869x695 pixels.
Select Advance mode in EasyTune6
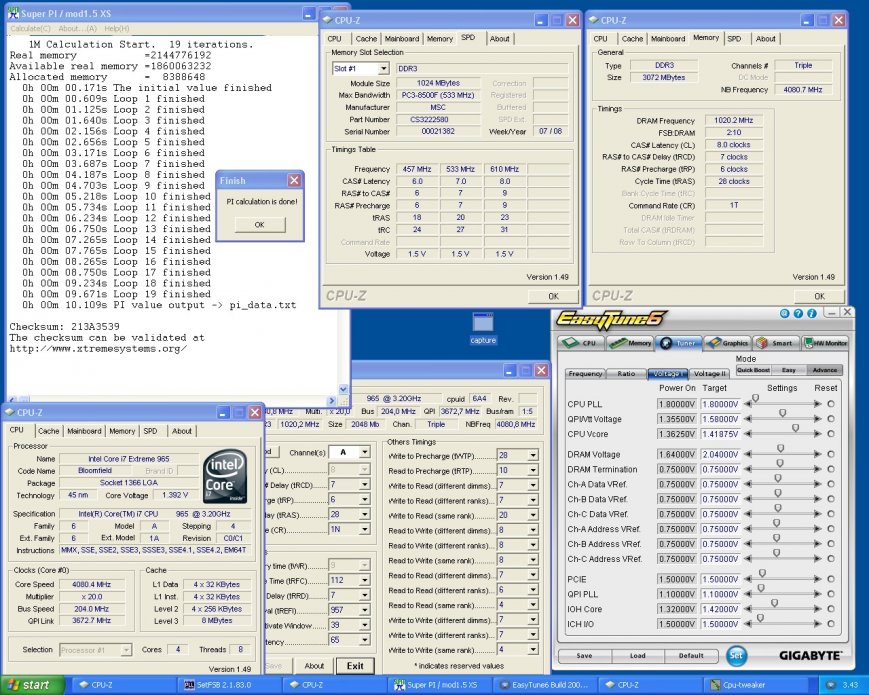[x=825, y=370]
